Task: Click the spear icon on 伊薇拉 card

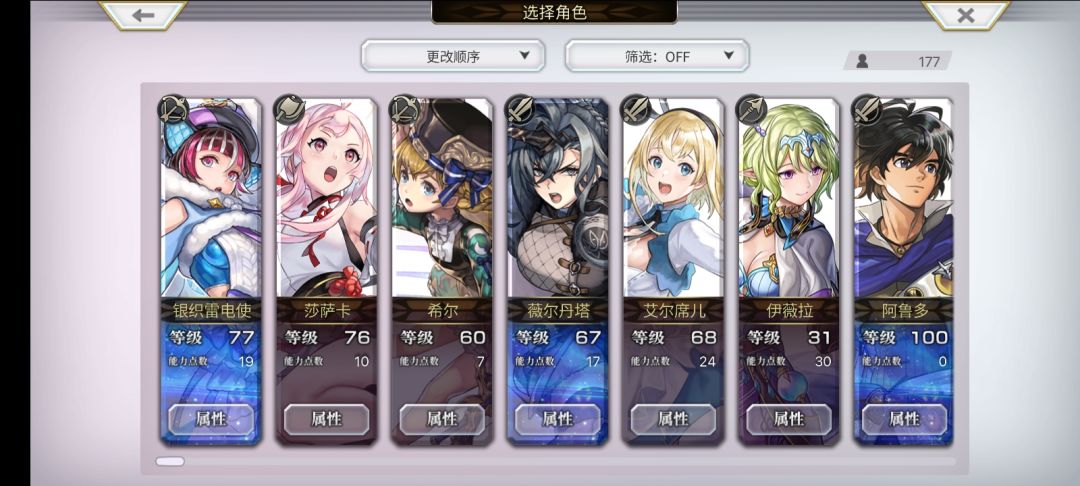Action: click(x=751, y=109)
